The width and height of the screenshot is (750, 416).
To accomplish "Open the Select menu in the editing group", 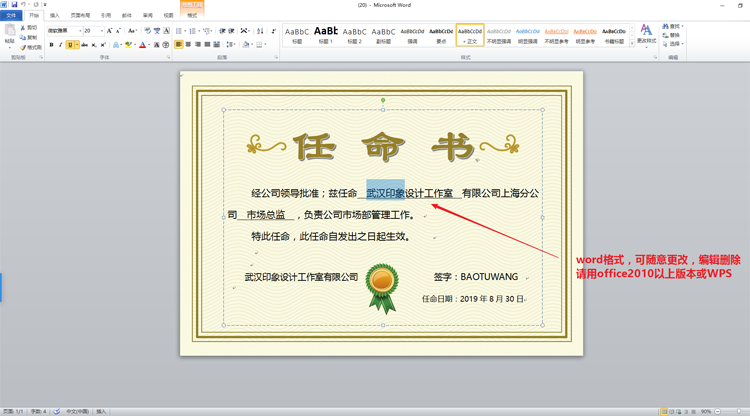I will click(673, 44).
